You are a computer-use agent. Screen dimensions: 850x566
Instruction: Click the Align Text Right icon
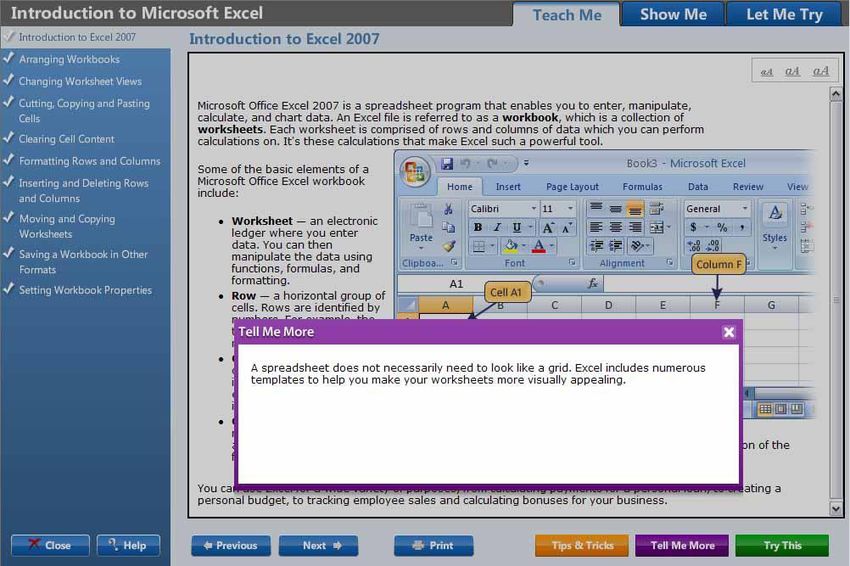click(635, 227)
